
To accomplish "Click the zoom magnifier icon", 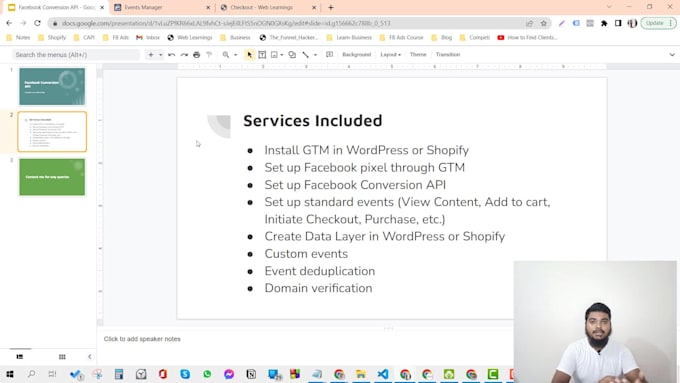I will (x=226, y=55).
